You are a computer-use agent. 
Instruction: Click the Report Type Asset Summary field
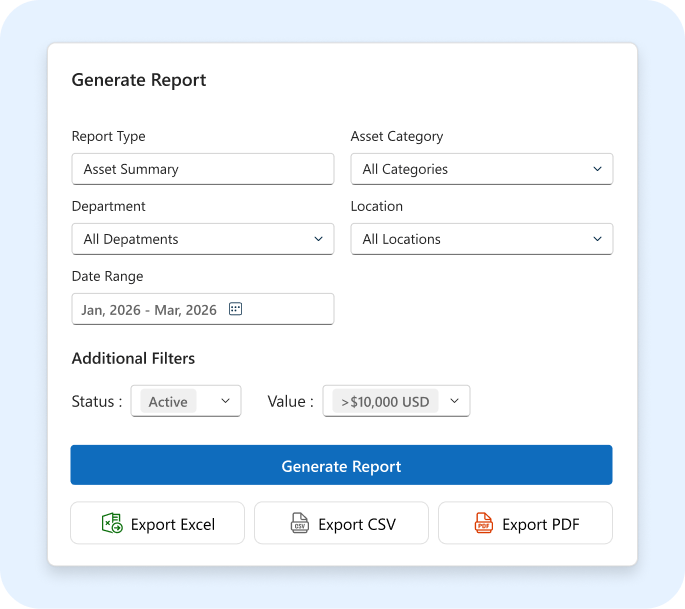click(x=203, y=169)
